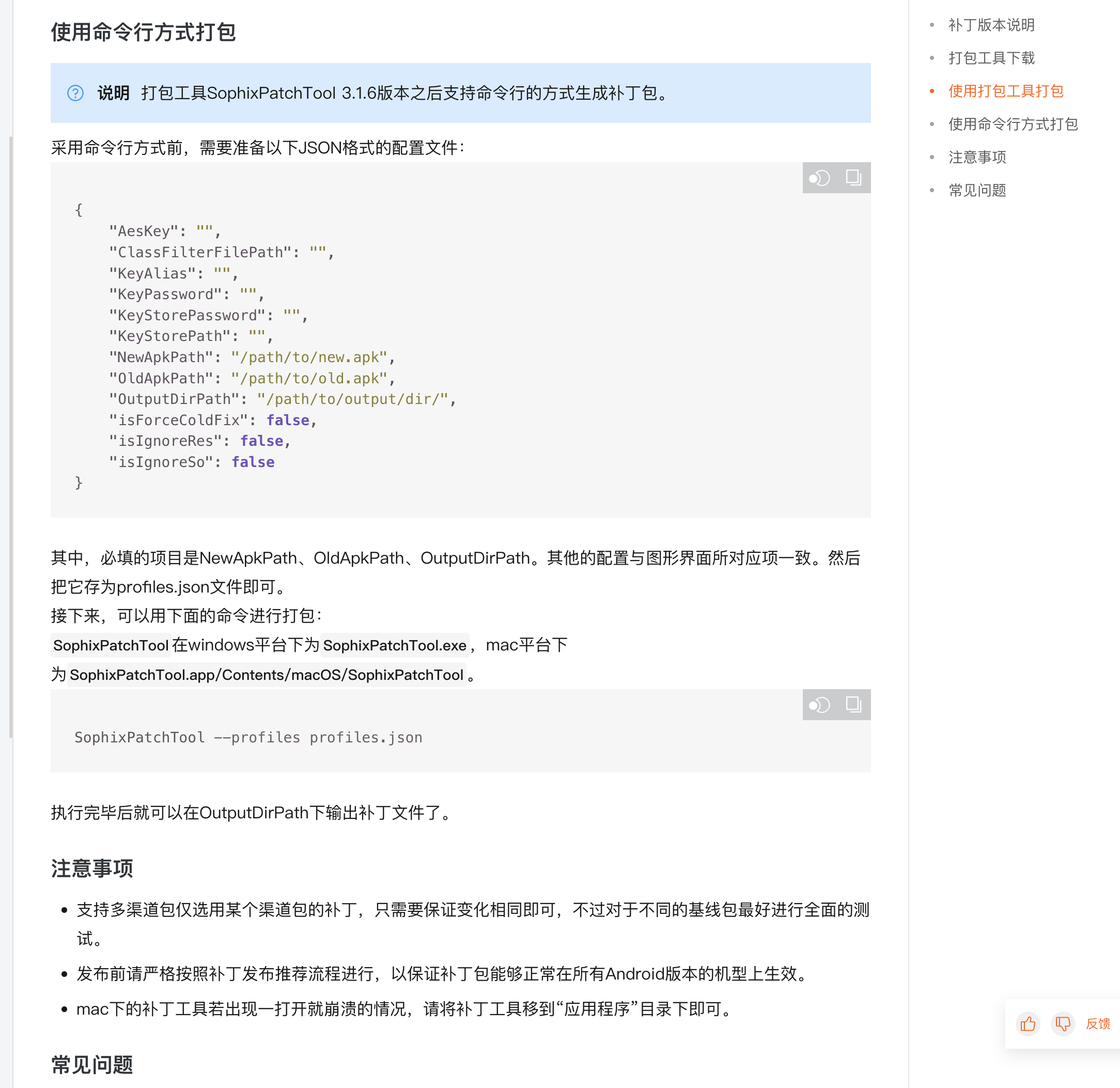Click the bullet starting 发布前请严格按照补丁发布推荐流程

pyautogui.click(x=442, y=974)
